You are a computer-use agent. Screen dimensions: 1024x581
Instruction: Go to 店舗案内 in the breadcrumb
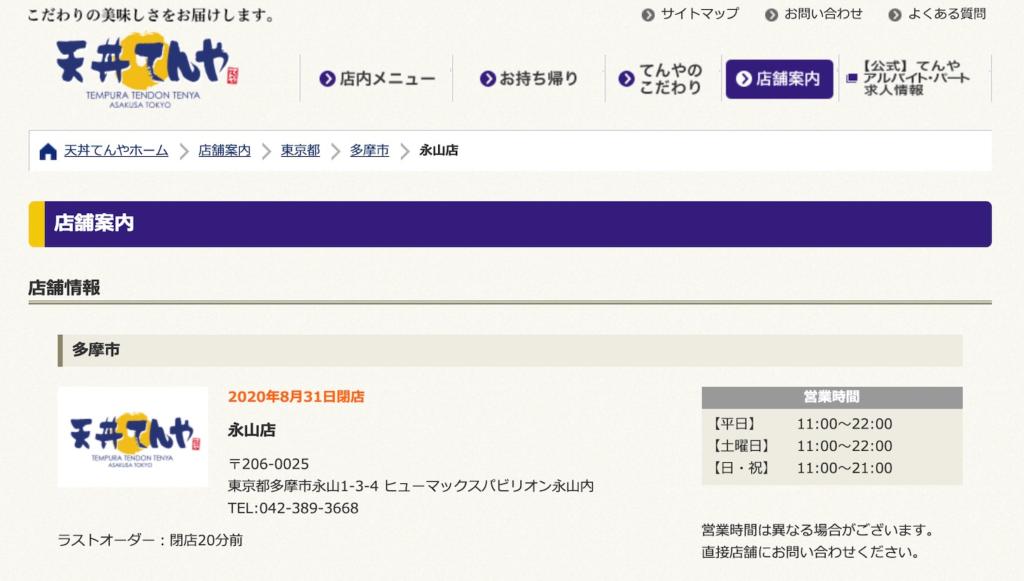click(225, 151)
